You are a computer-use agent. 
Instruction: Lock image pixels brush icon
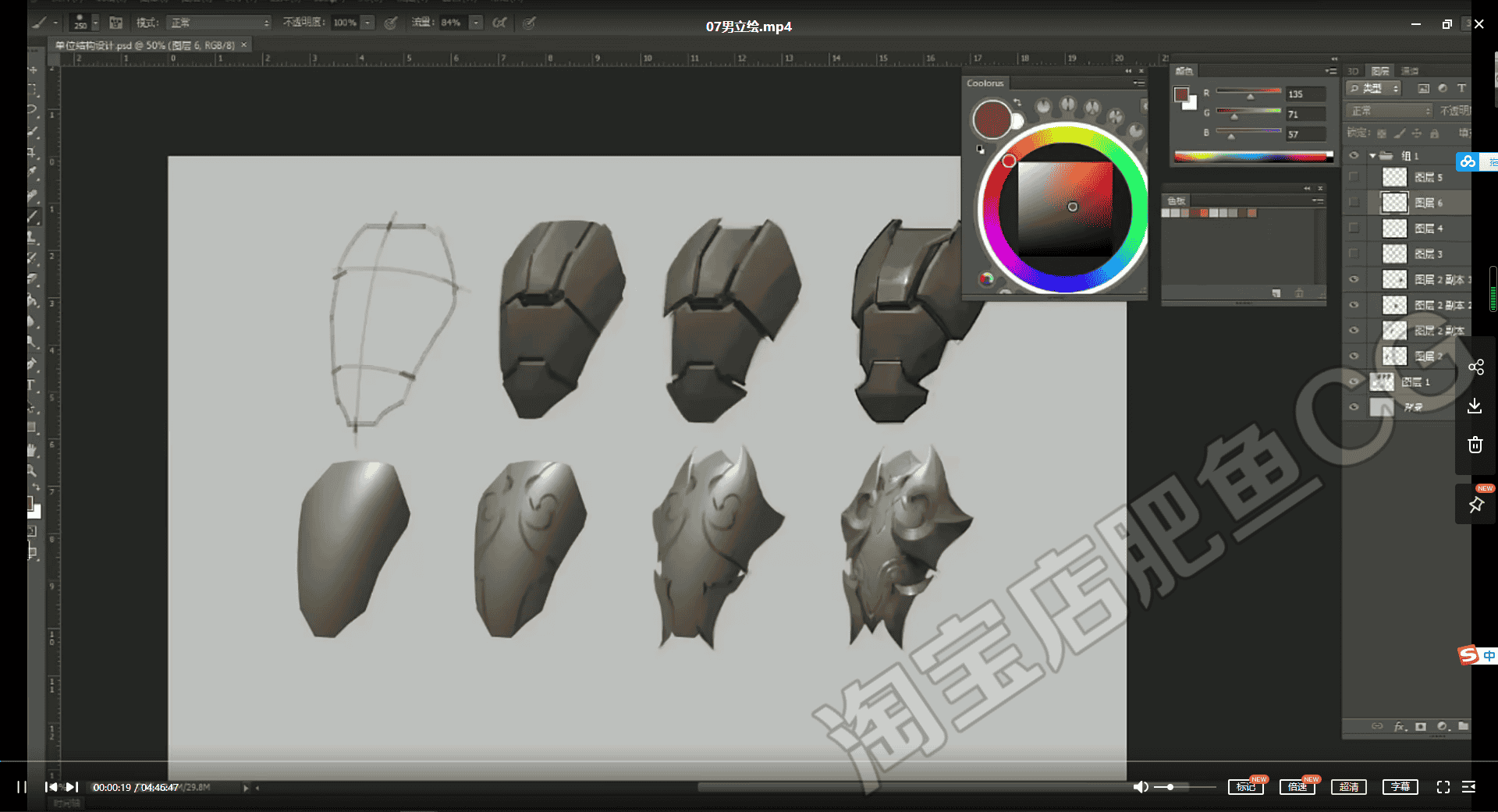point(1400,133)
